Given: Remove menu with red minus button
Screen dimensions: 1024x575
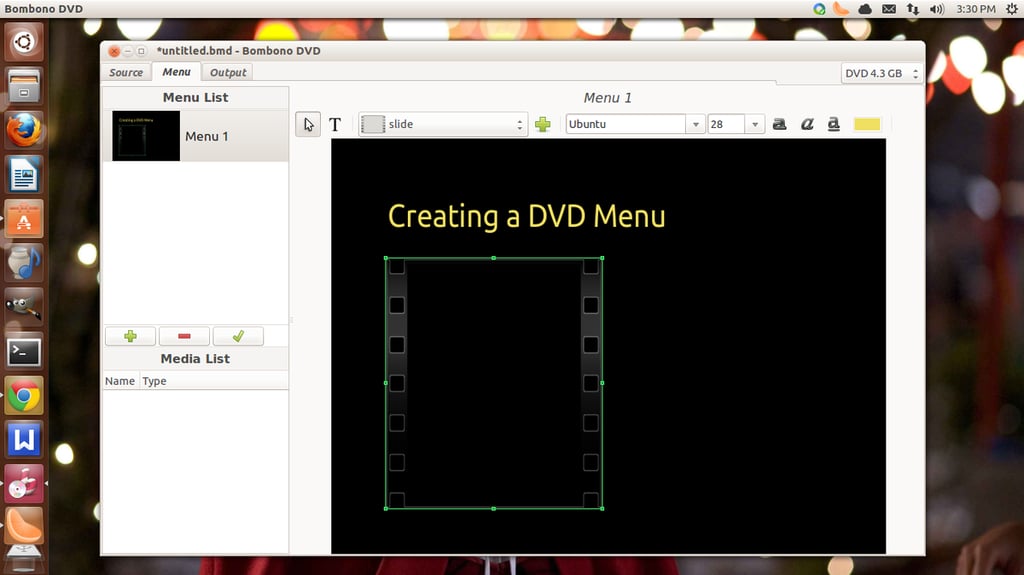Looking at the screenshot, I should (x=184, y=336).
